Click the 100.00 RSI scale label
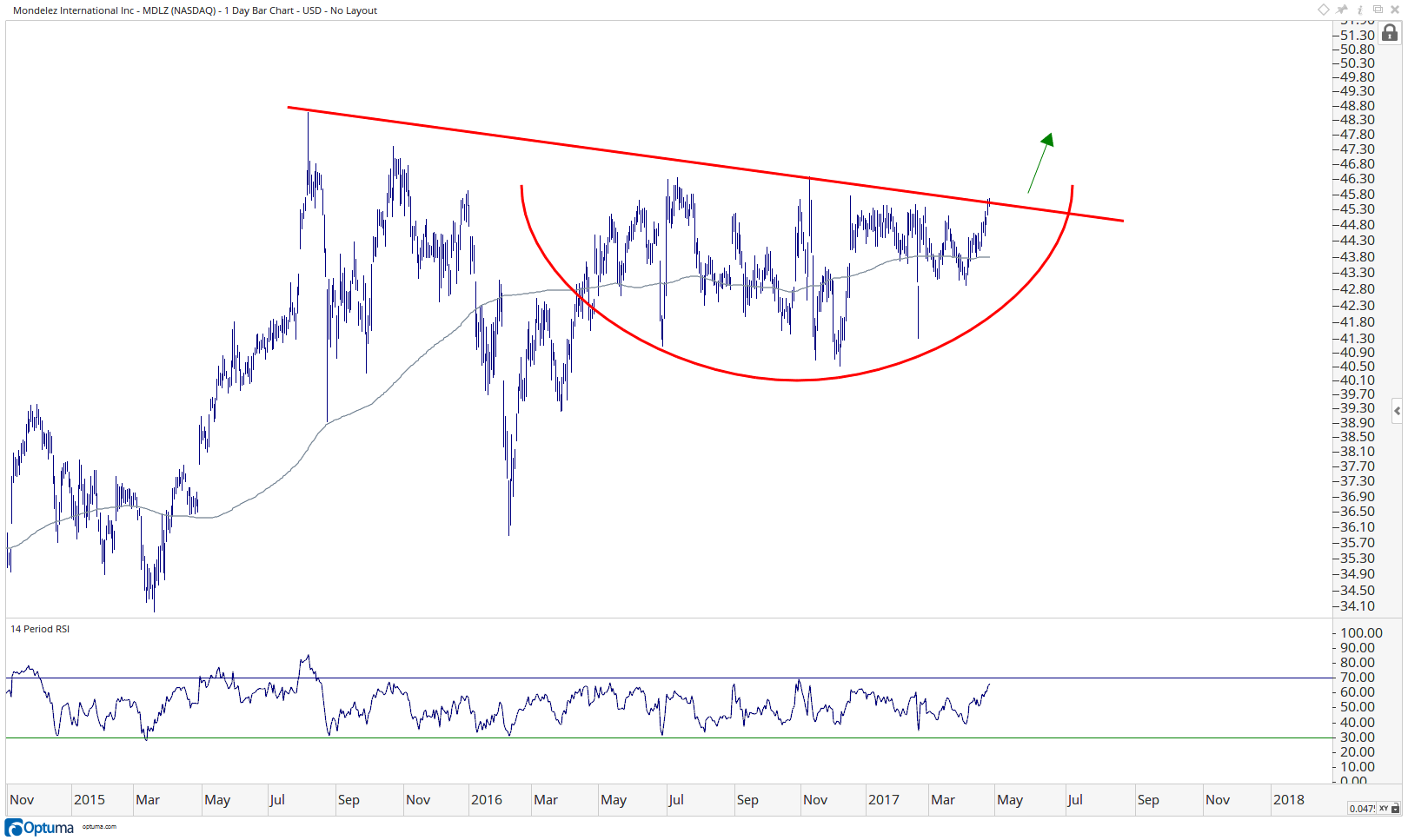Screen dimensions: 1408x840 click(1361, 633)
